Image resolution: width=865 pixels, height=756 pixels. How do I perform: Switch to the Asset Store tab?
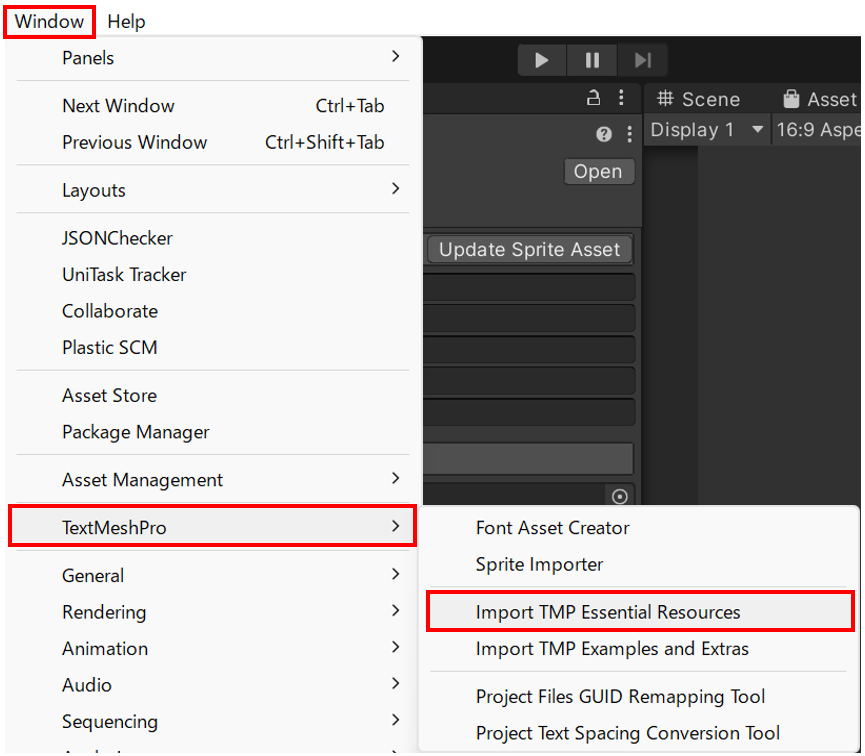click(x=821, y=99)
